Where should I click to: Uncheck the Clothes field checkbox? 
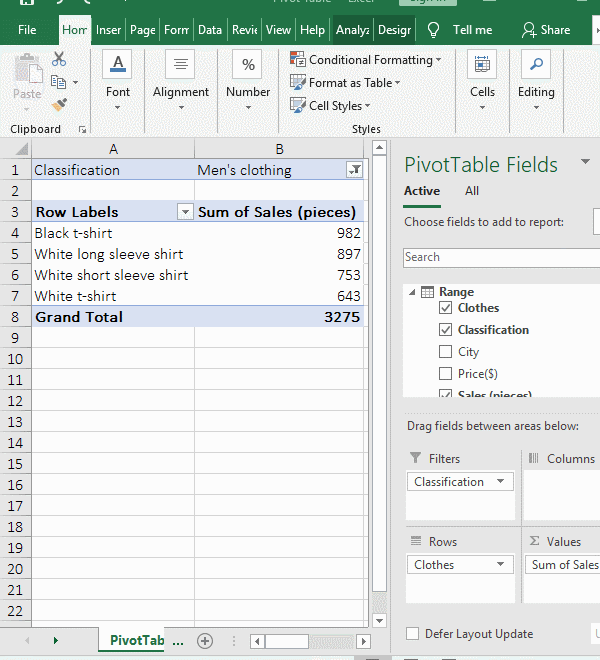pyautogui.click(x=445, y=308)
